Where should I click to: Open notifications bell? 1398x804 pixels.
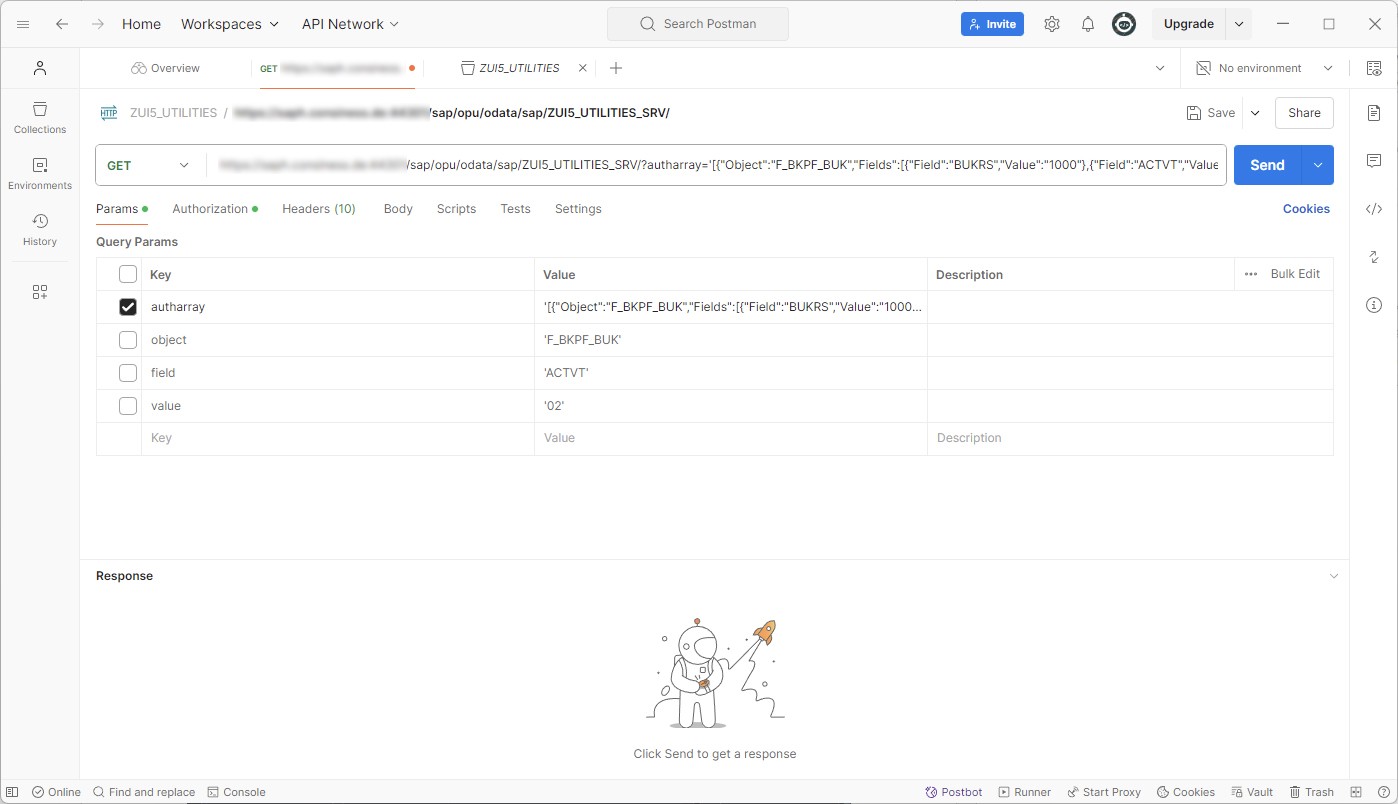1088,24
